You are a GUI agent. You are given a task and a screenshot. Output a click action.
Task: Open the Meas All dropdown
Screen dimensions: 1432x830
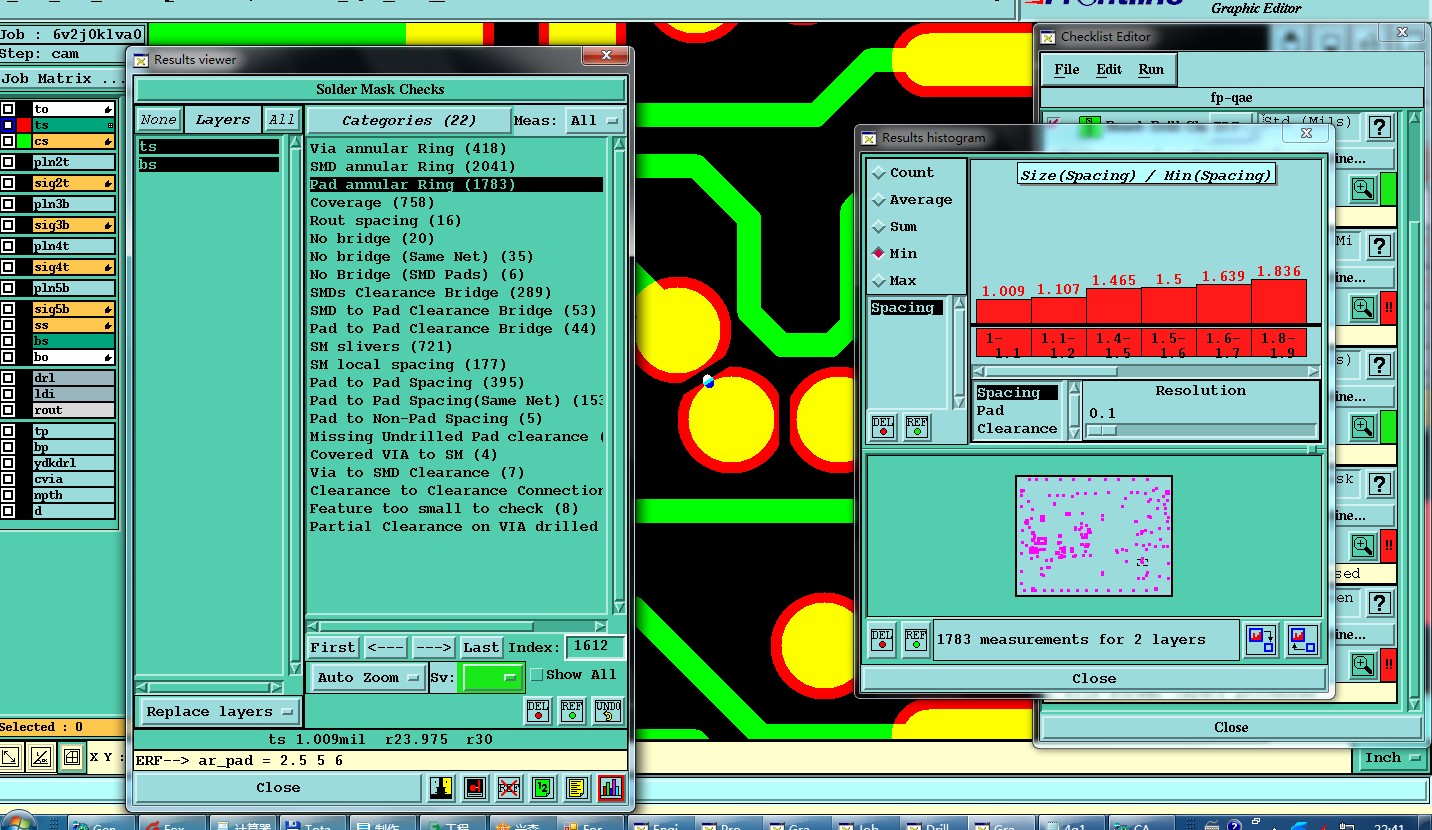[x=594, y=121]
